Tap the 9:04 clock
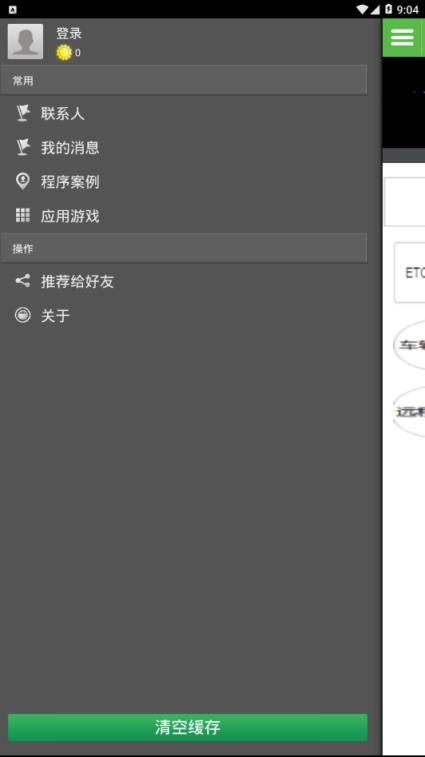Image resolution: width=425 pixels, height=757 pixels. click(x=408, y=9)
